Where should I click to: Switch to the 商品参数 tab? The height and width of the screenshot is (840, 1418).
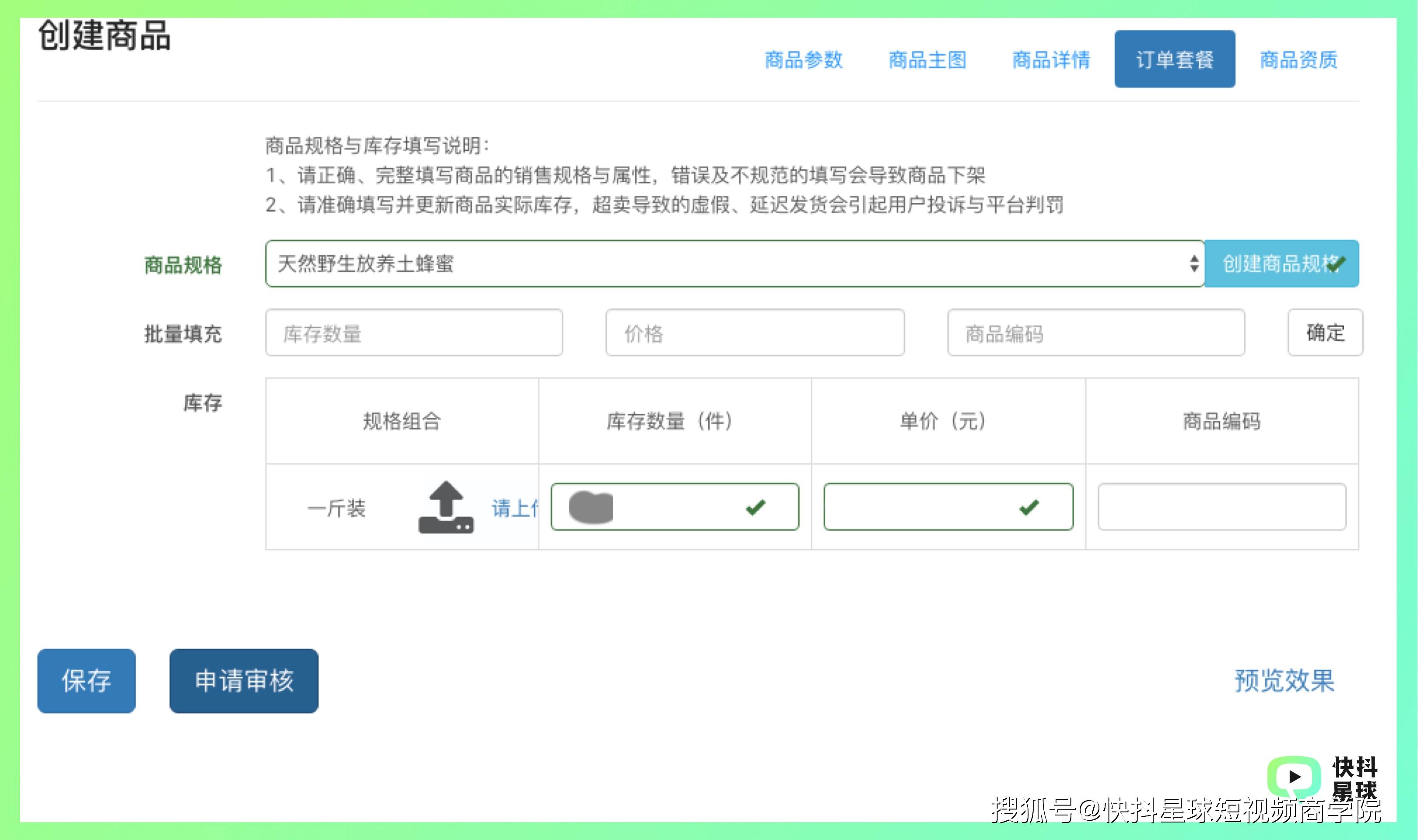[x=803, y=59]
